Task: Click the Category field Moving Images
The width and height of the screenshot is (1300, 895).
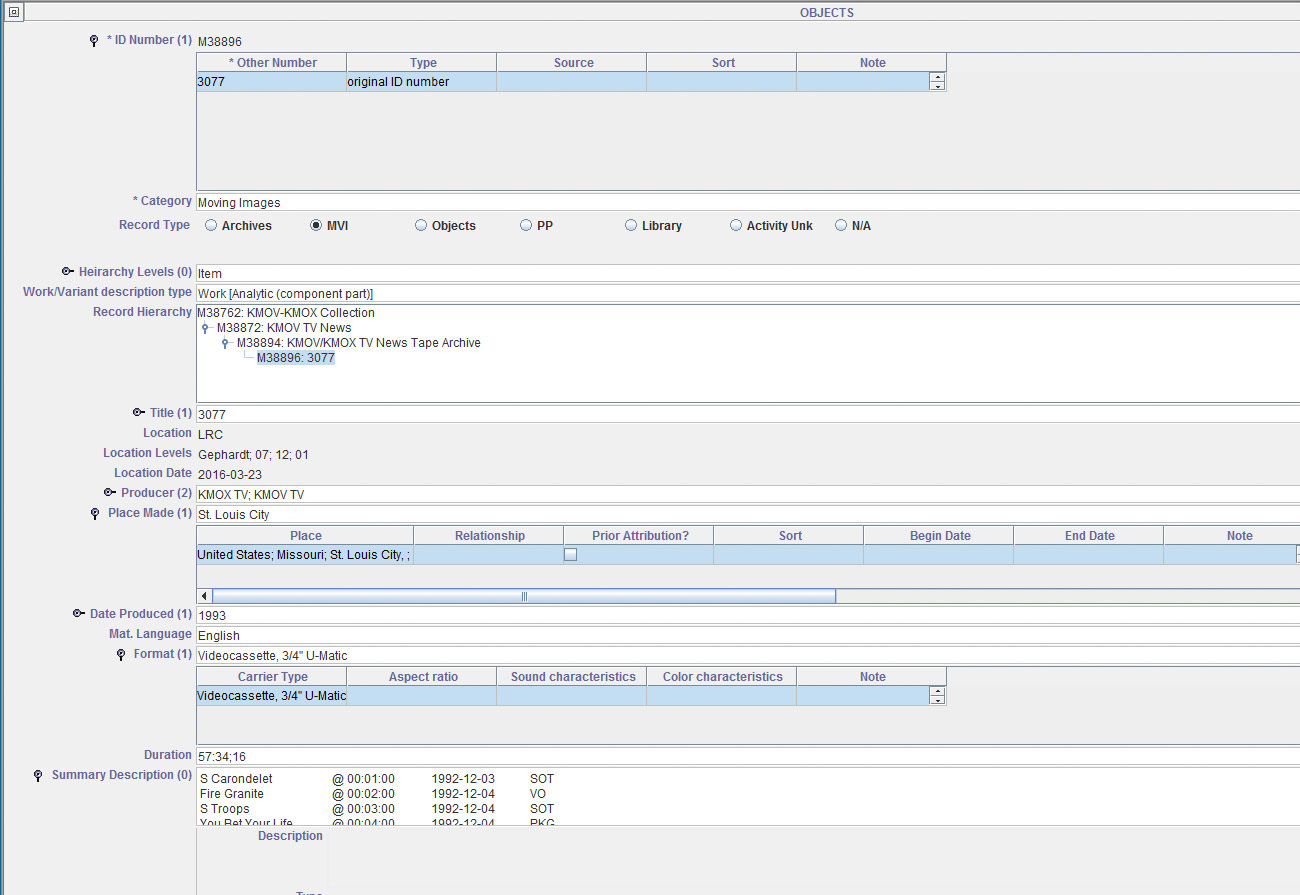Action: tap(748, 202)
